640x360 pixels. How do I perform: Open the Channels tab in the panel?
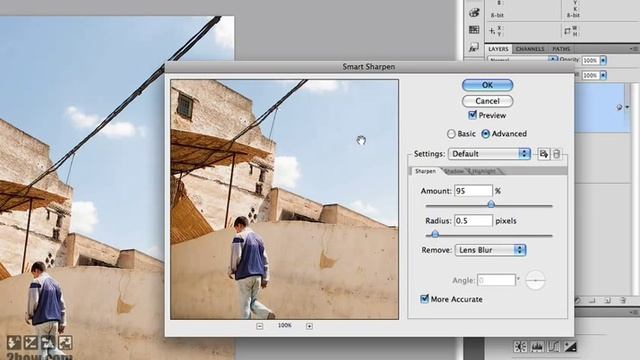tap(530, 49)
